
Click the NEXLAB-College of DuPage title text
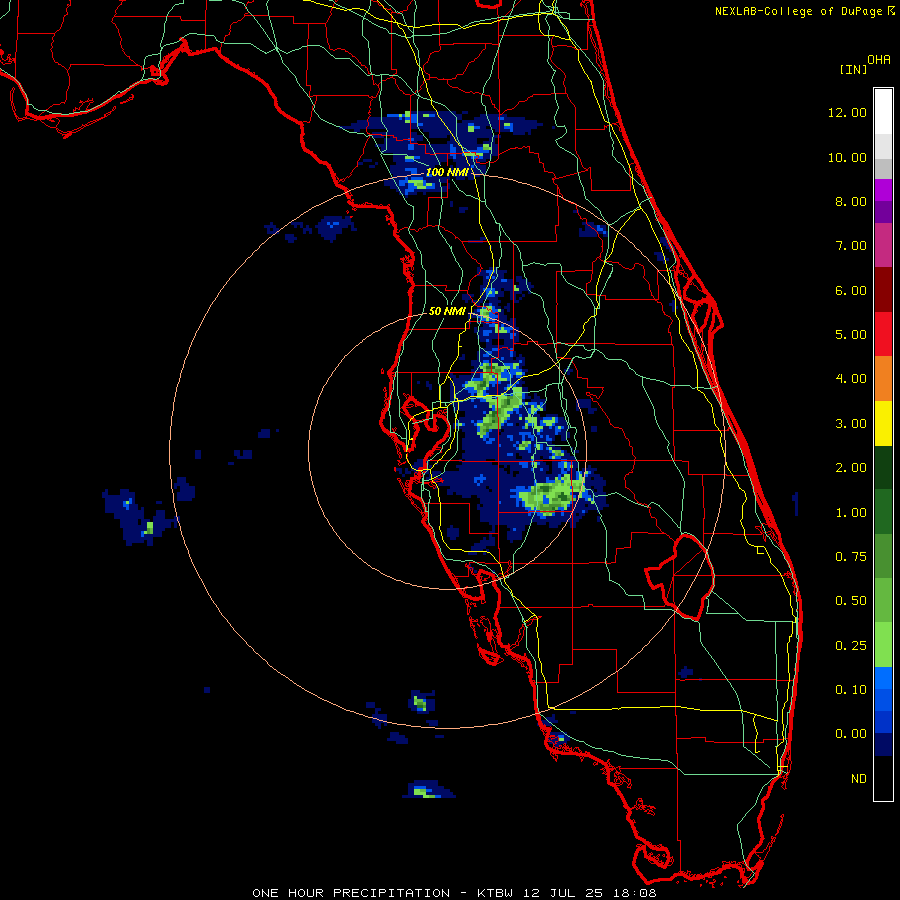pos(799,11)
